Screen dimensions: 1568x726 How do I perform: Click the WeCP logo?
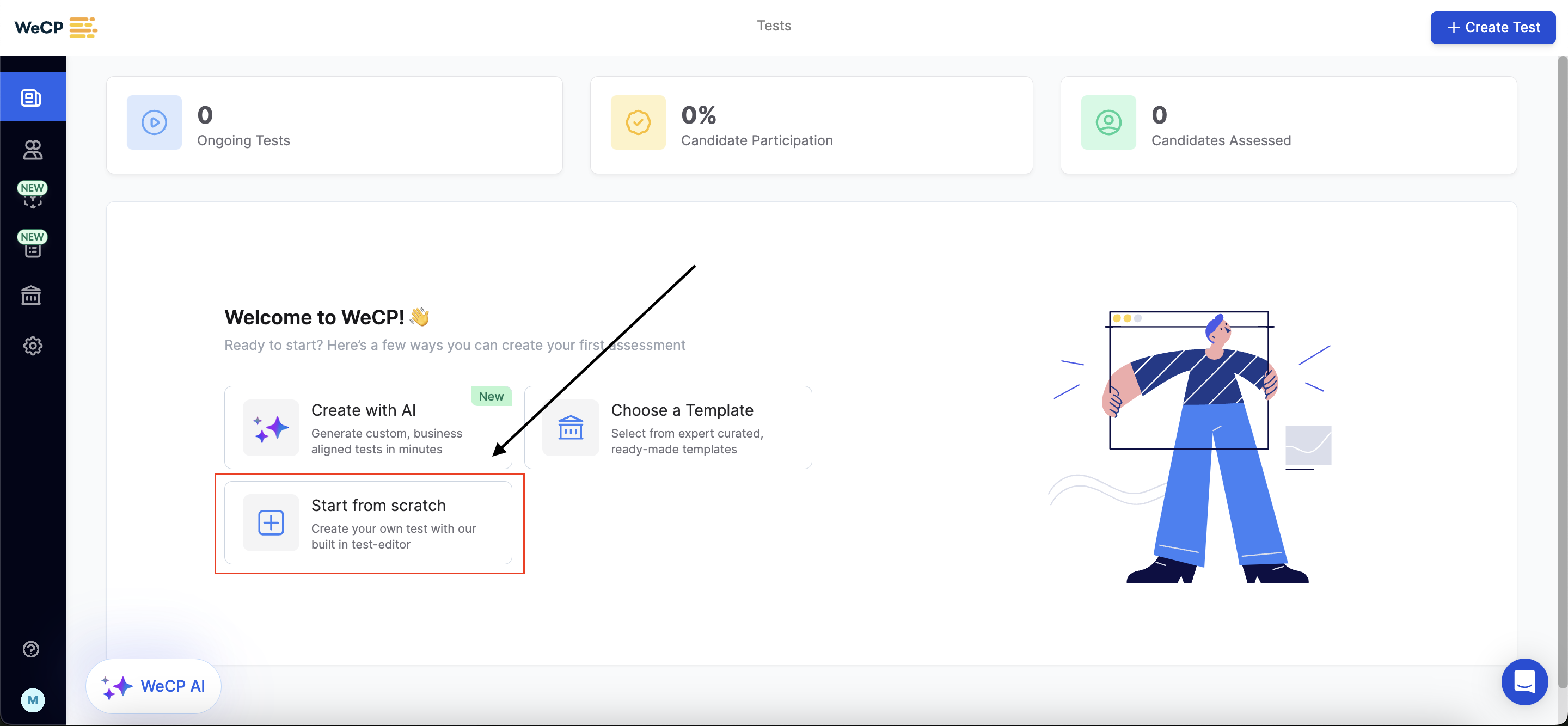point(56,27)
